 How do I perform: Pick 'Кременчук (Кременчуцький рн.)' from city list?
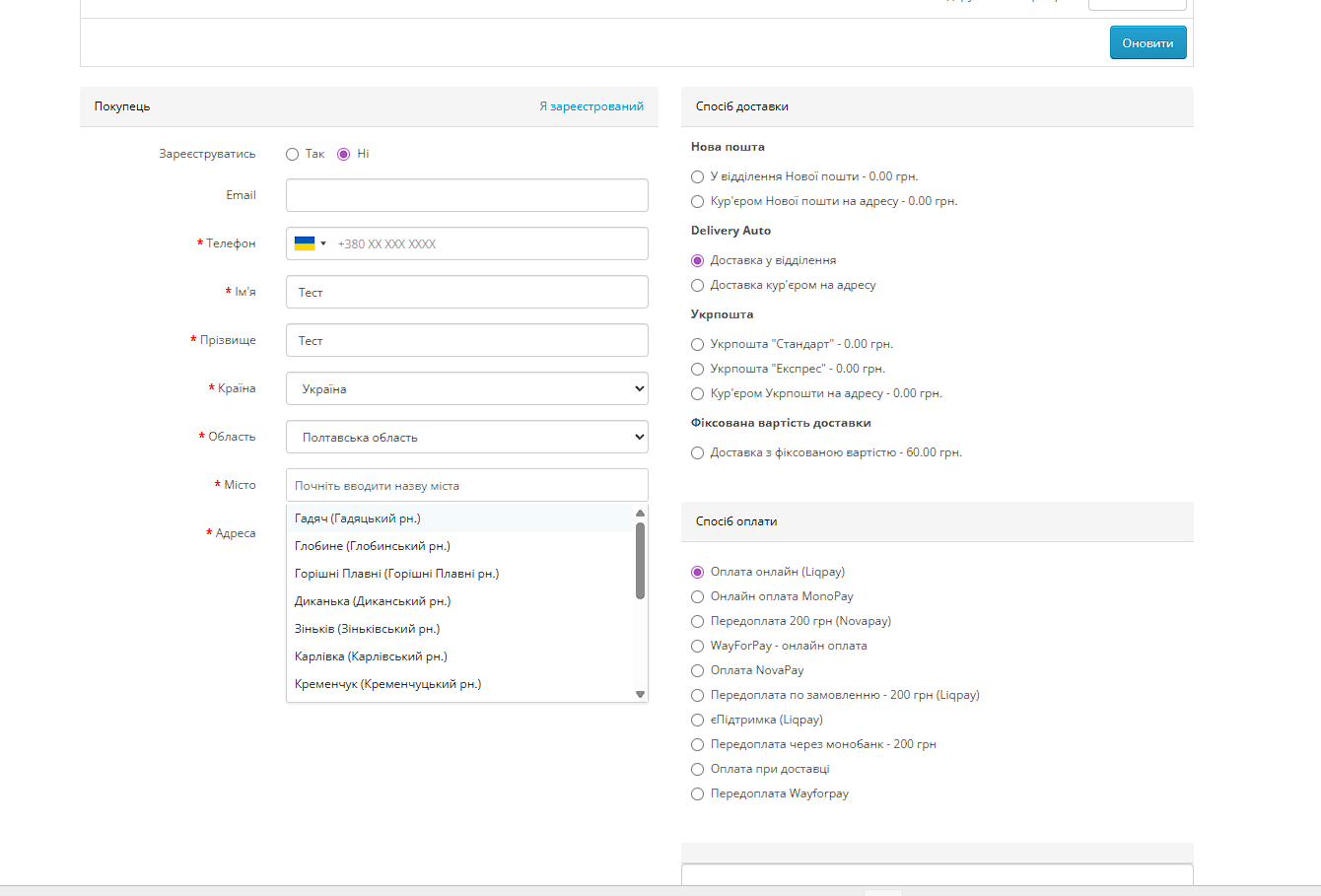[x=460, y=684]
